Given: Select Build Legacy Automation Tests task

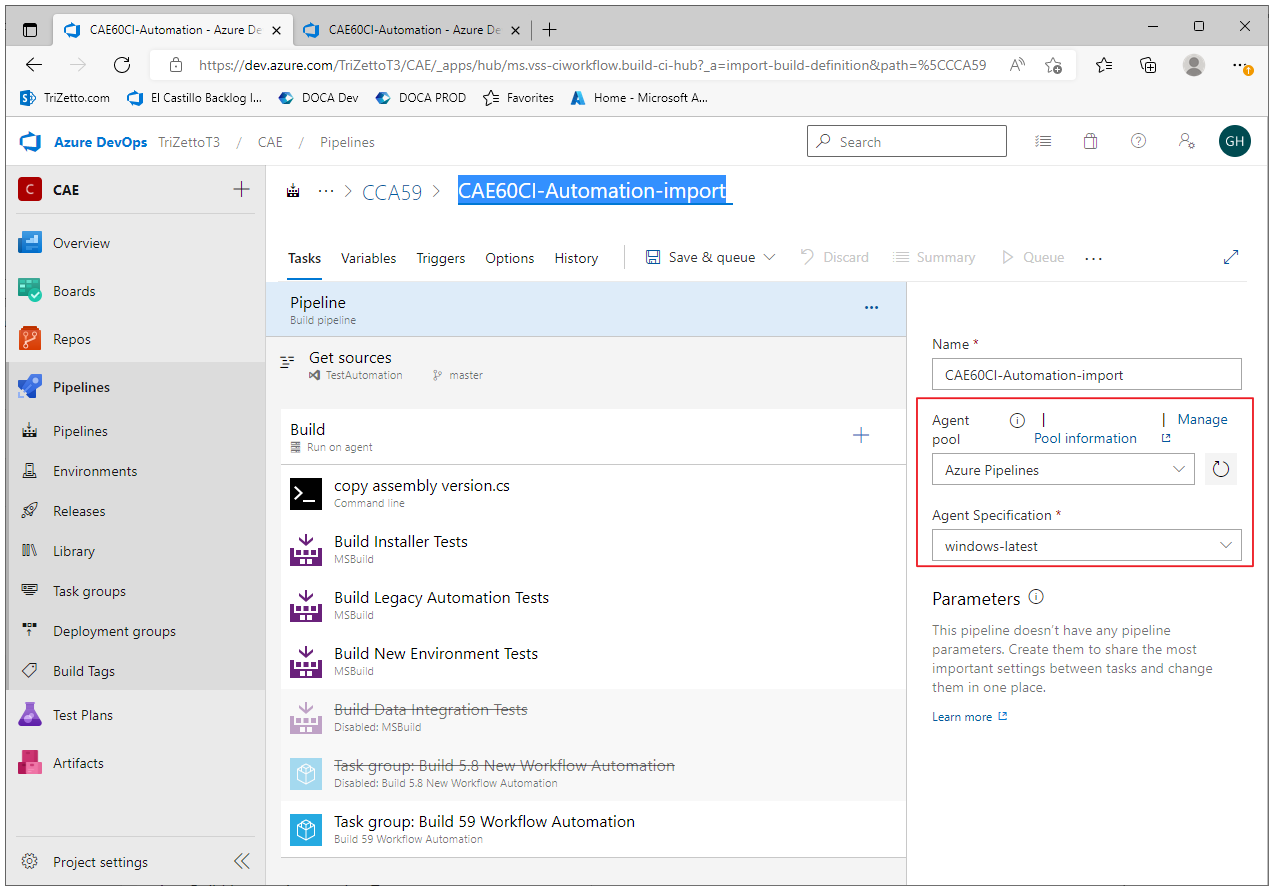Looking at the screenshot, I should pyautogui.click(x=593, y=605).
